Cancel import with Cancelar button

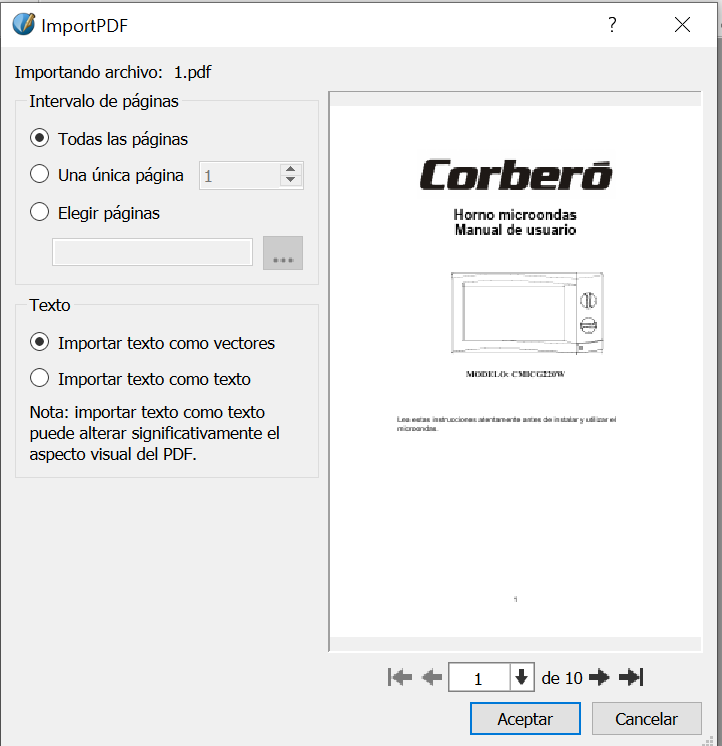646,718
